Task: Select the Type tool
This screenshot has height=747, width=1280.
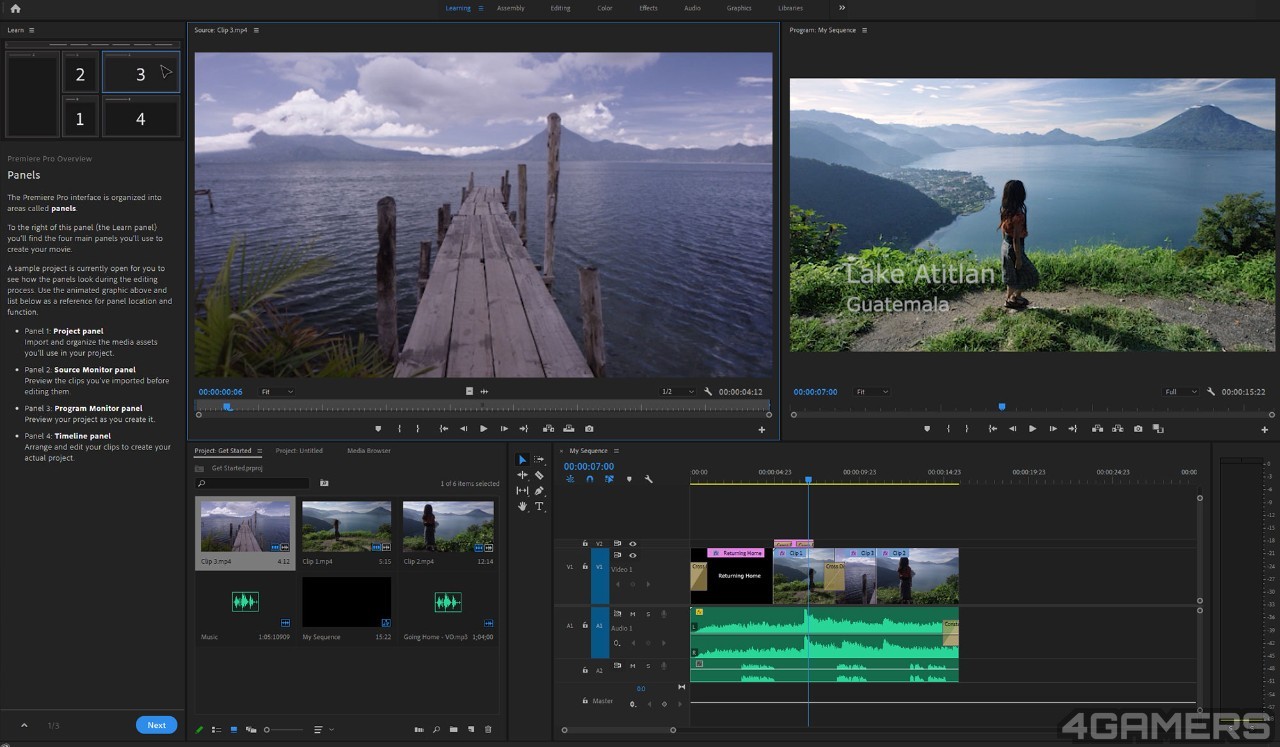Action: click(x=539, y=507)
